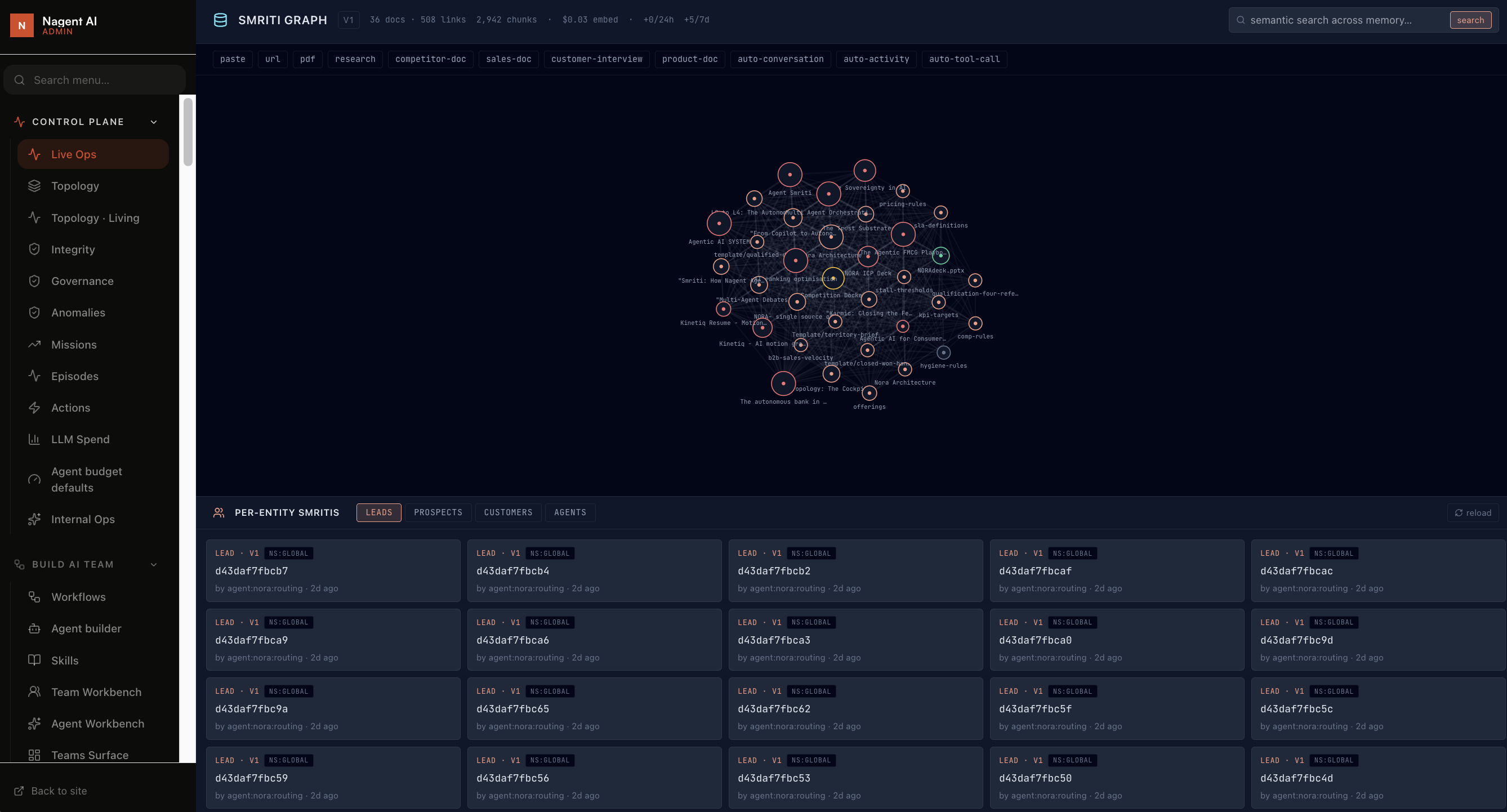Click the LLM Spend chart icon
This screenshot has height=812, width=1507.
click(x=34, y=439)
